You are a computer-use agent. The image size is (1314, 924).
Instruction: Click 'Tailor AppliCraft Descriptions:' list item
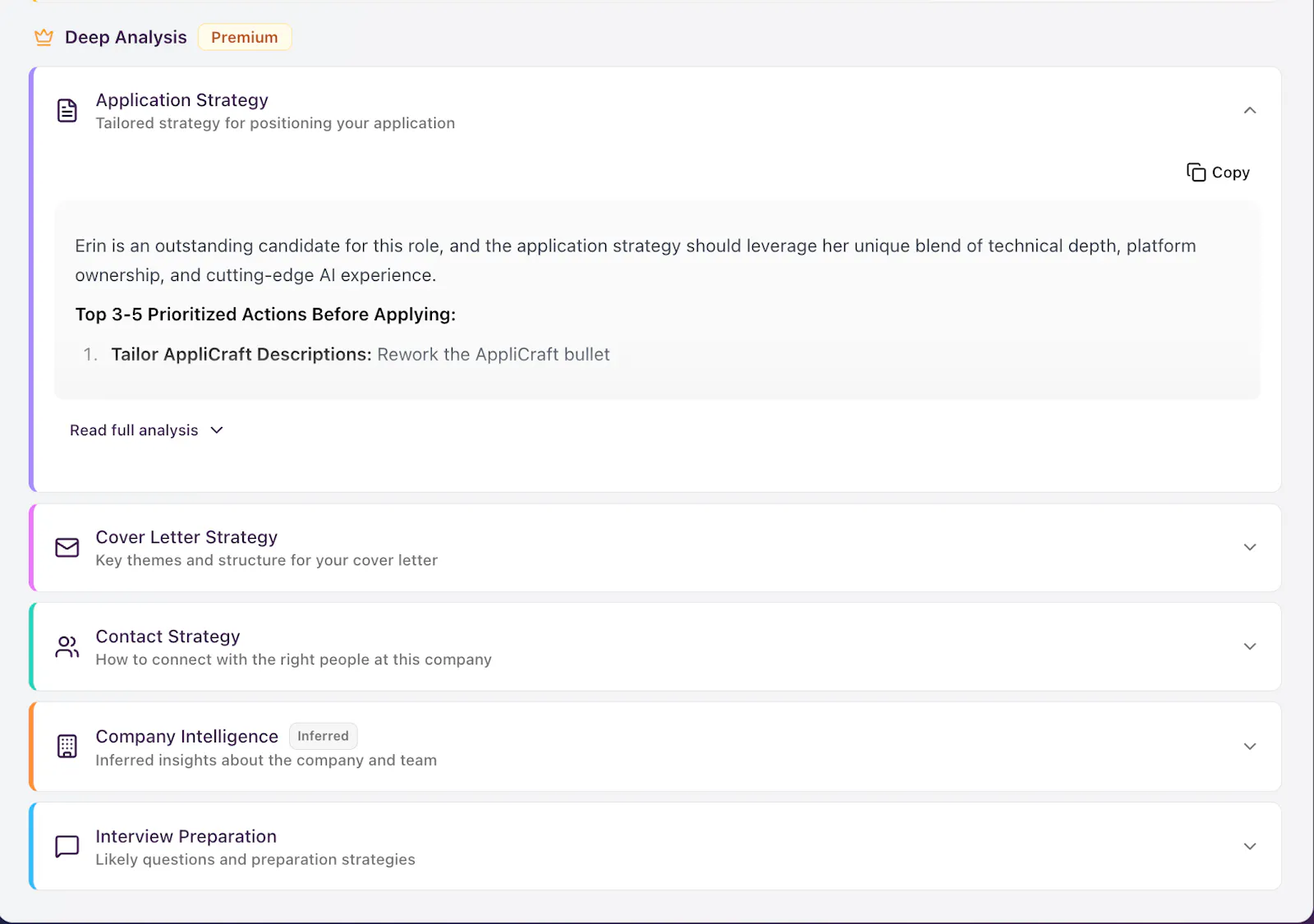coord(241,354)
